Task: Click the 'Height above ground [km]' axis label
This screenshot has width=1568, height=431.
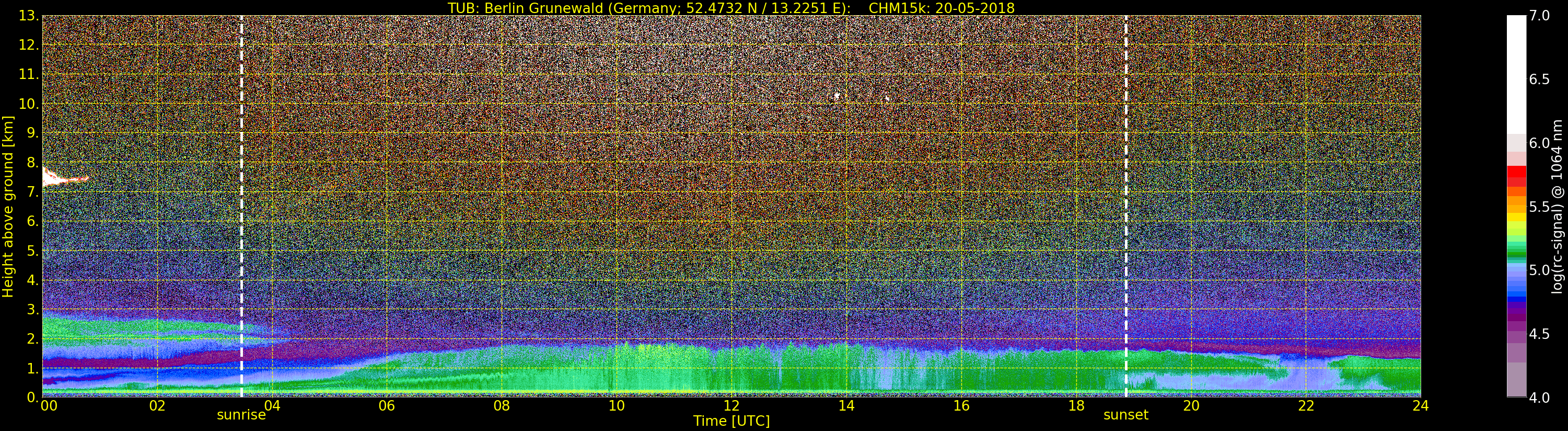Action: pyautogui.click(x=8, y=206)
